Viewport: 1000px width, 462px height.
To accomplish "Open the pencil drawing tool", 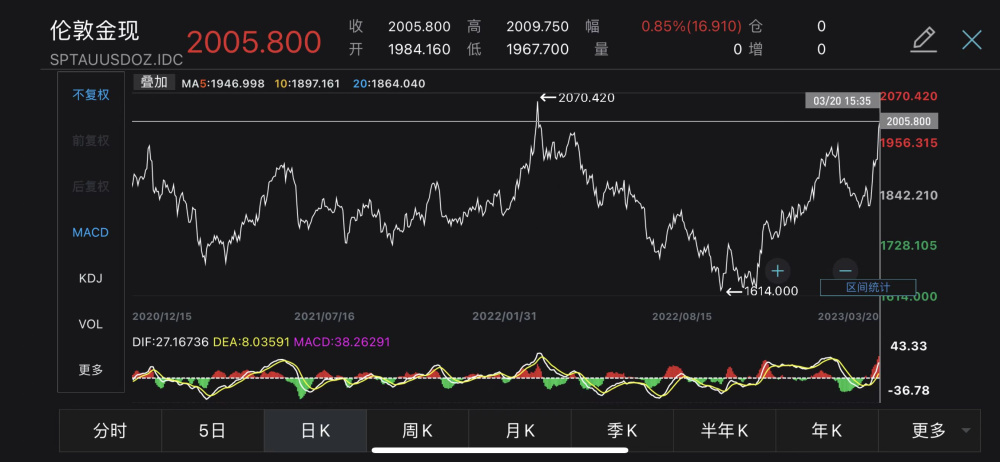I will (x=923, y=40).
